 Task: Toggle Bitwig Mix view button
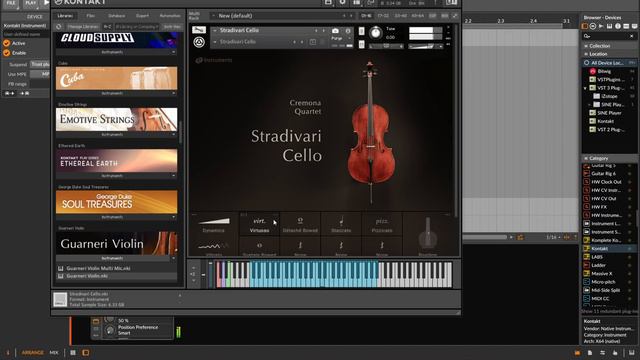(54, 352)
